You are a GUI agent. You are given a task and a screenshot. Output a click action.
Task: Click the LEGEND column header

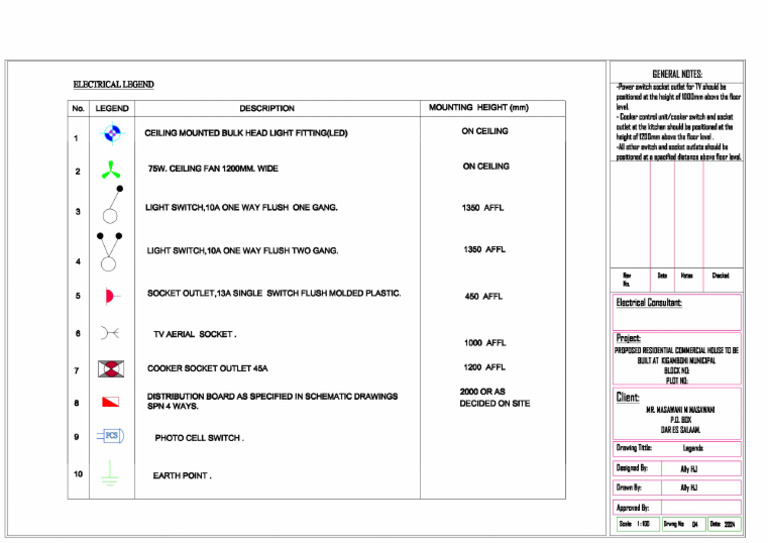pyautogui.click(x=112, y=108)
